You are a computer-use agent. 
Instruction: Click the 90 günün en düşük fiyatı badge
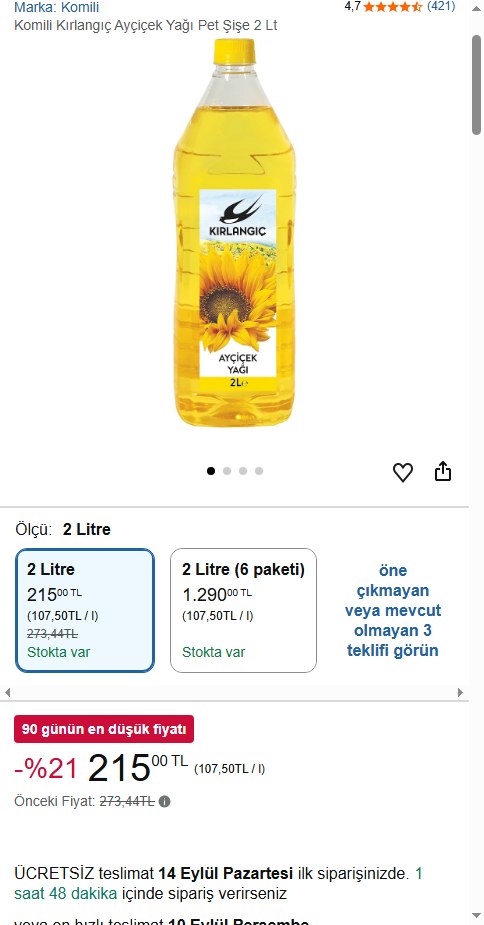pyautogui.click(x=104, y=729)
